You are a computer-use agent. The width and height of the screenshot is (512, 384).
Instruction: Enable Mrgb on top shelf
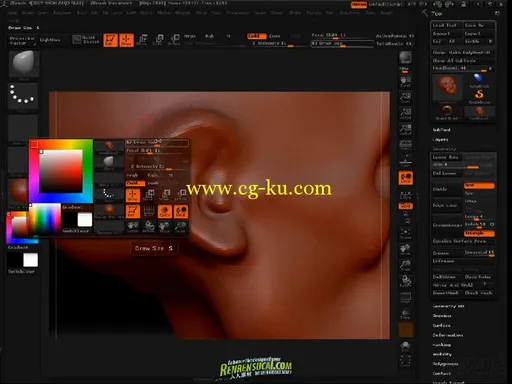(190, 36)
